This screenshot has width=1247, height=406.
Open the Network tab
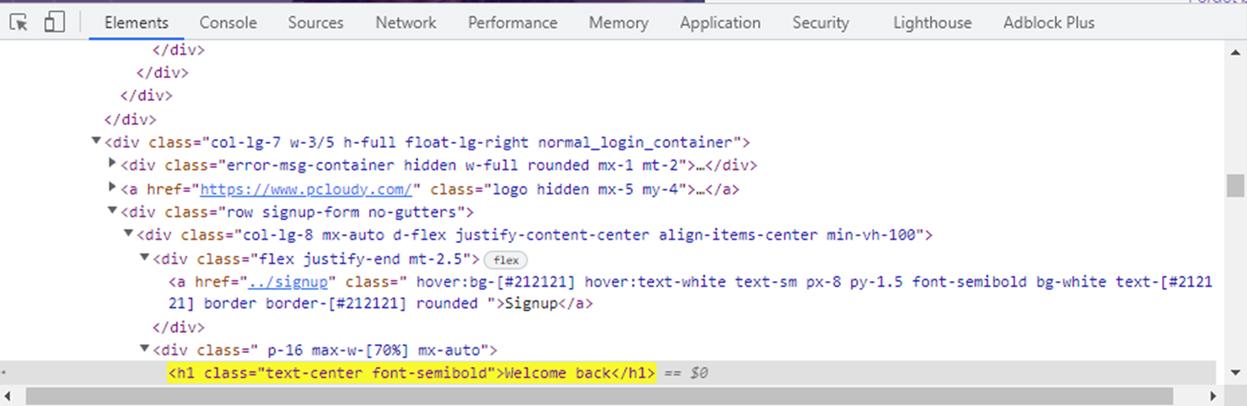pos(406,22)
